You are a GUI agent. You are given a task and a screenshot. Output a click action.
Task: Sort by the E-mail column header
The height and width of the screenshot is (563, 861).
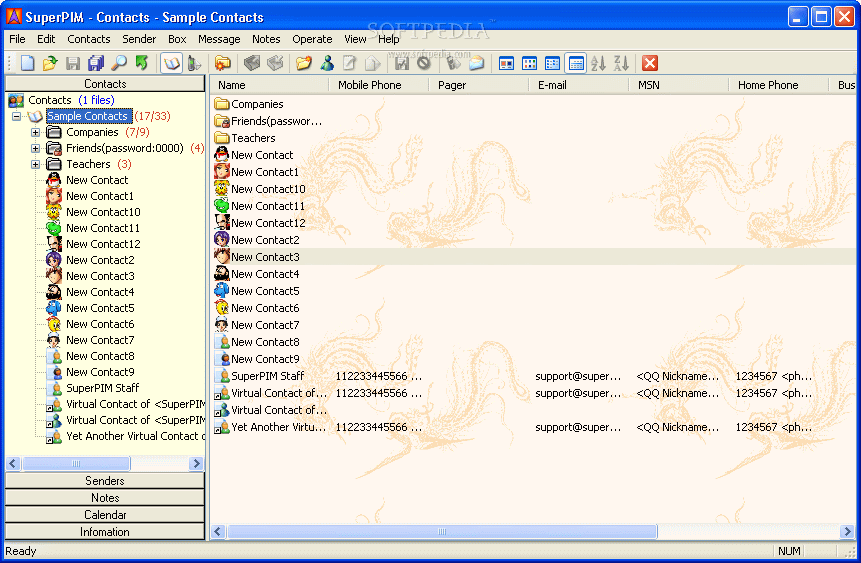pyautogui.click(x=579, y=85)
